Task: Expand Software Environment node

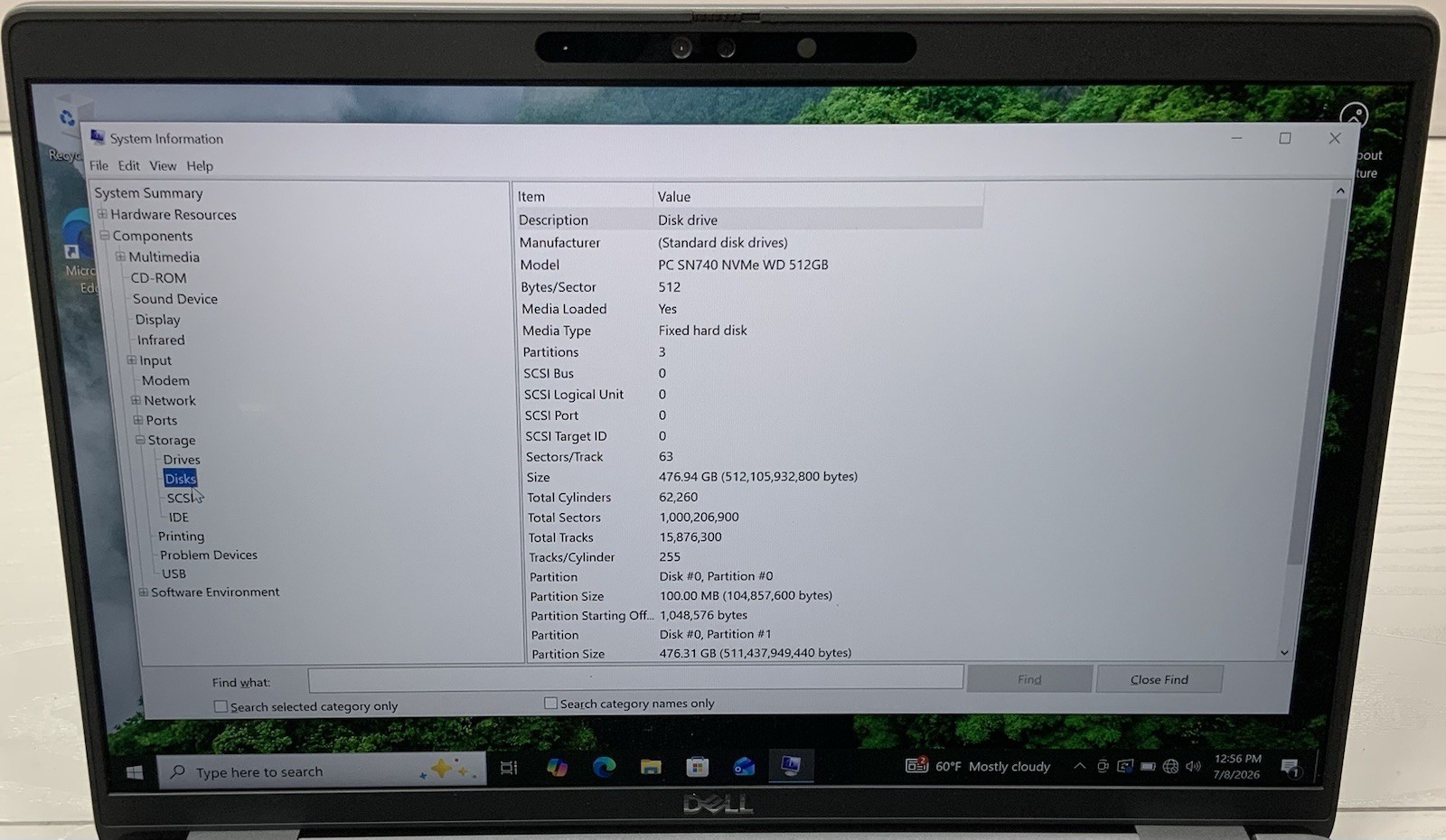Action: click(143, 593)
